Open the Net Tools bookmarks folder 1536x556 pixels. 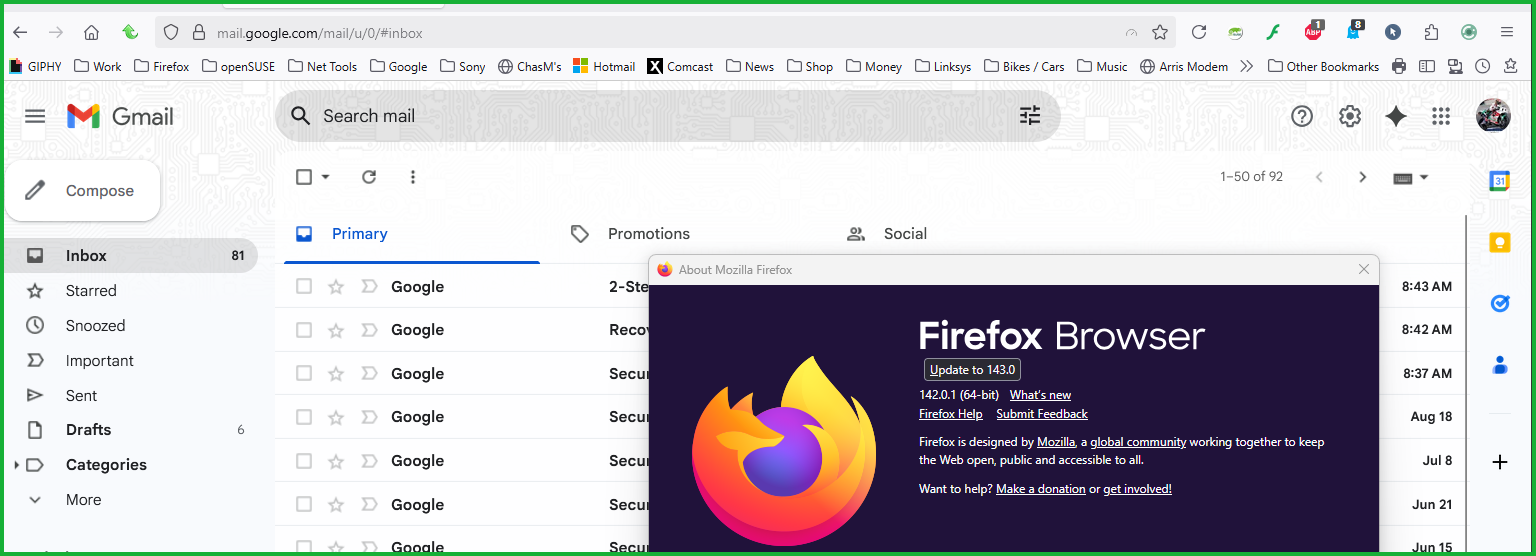[x=322, y=66]
